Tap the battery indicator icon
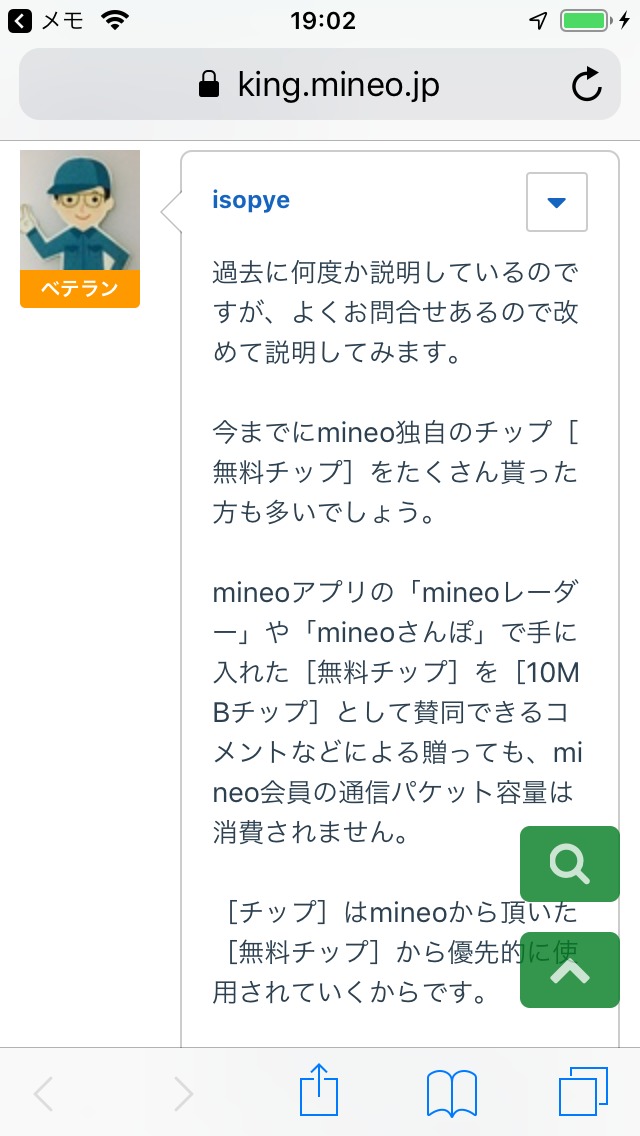Screen dimensions: 640x1136 click(x=584, y=20)
